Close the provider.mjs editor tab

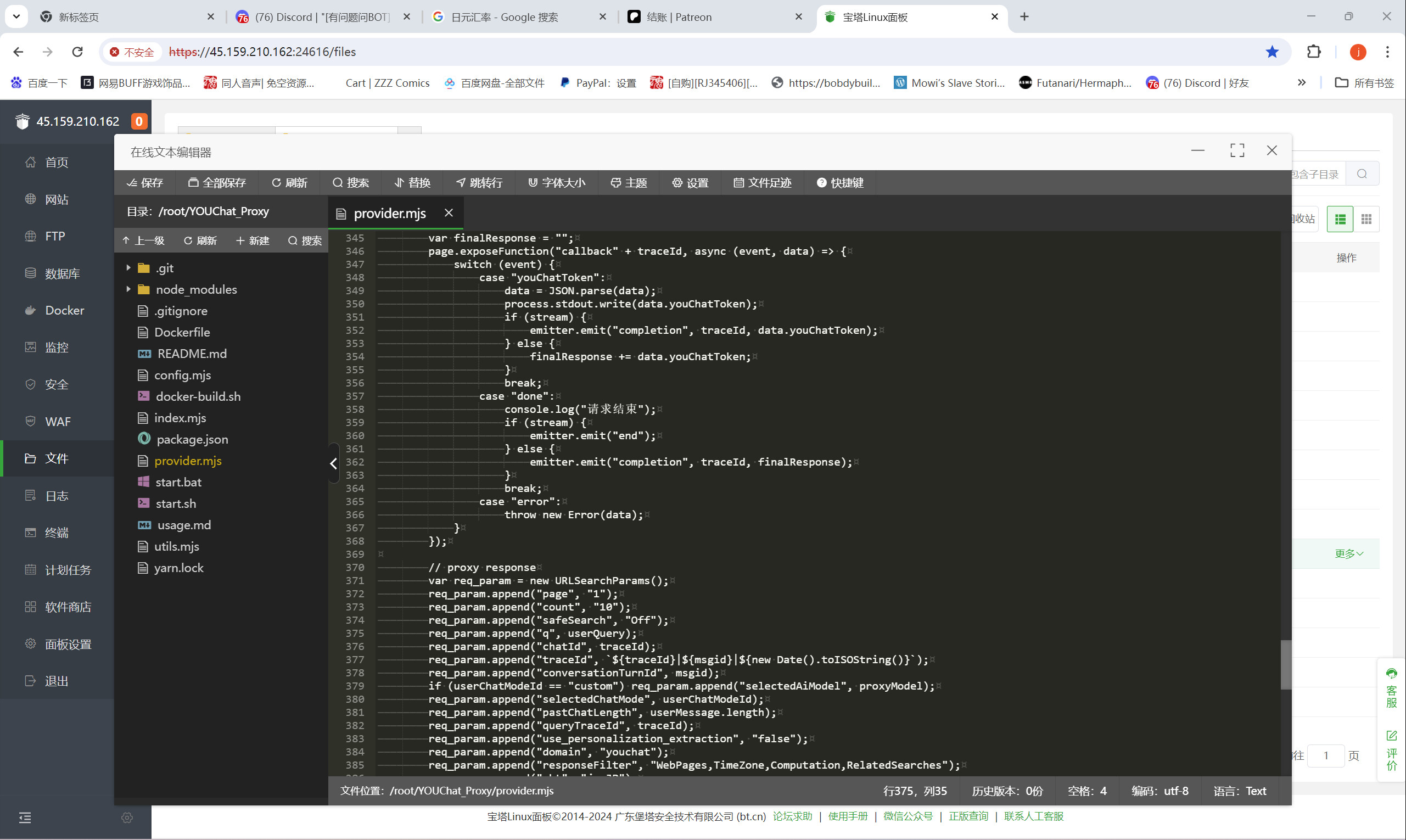449,213
